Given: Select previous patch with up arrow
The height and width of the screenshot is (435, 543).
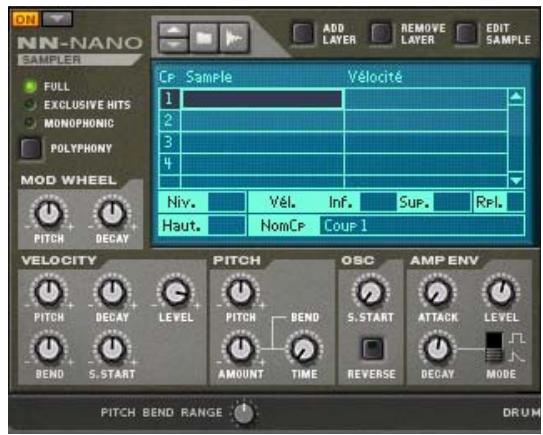Looking at the screenshot, I should click(x=173, y=30).
